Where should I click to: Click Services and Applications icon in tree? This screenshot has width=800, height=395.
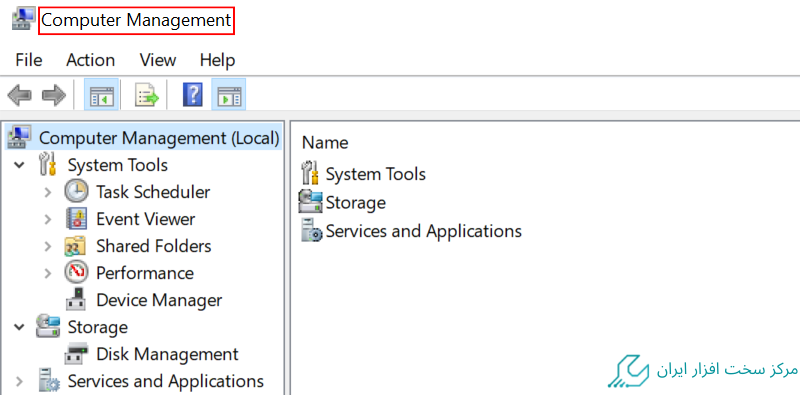(x=50, y=381)
